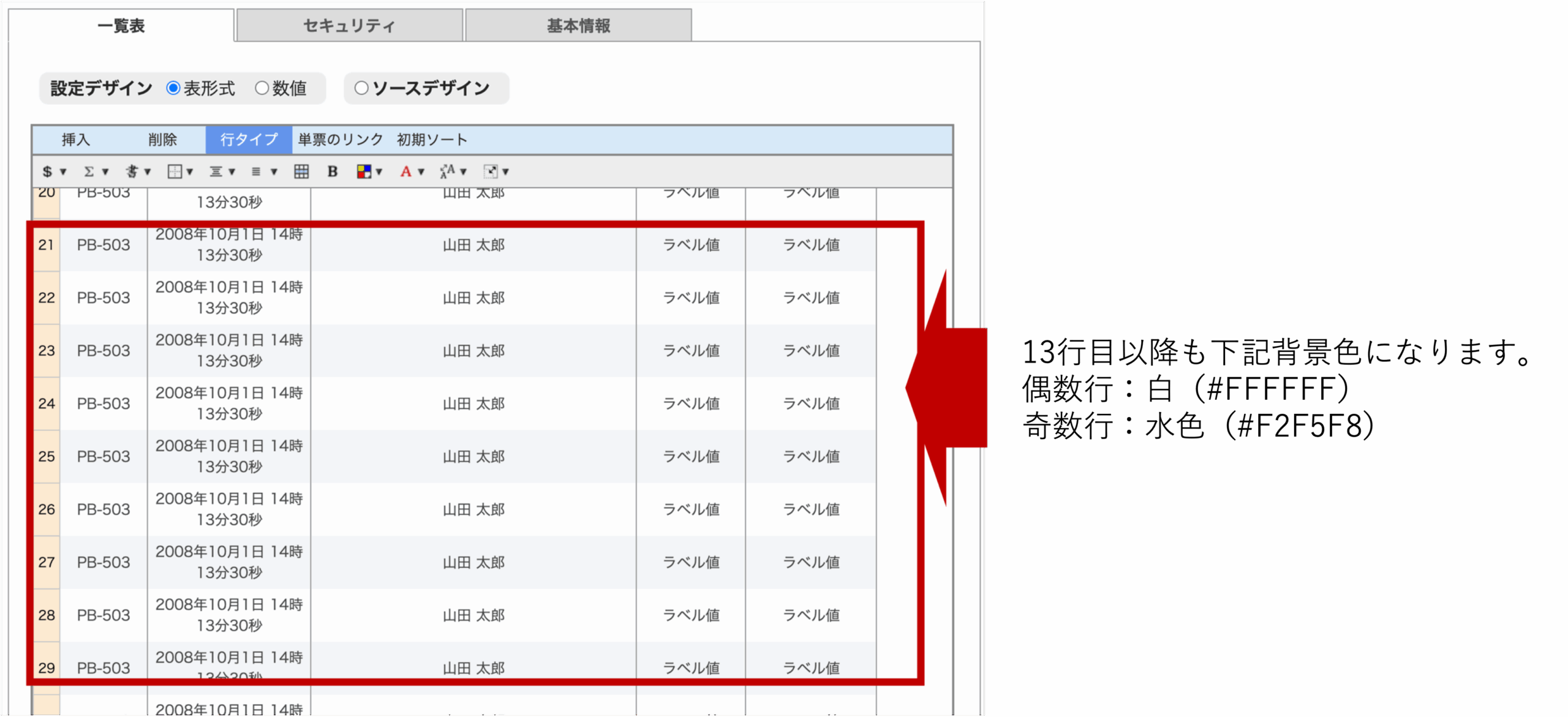Click the cell resize arrow icon
Viewport: 1568px width, 717px height.
(491, 171)
